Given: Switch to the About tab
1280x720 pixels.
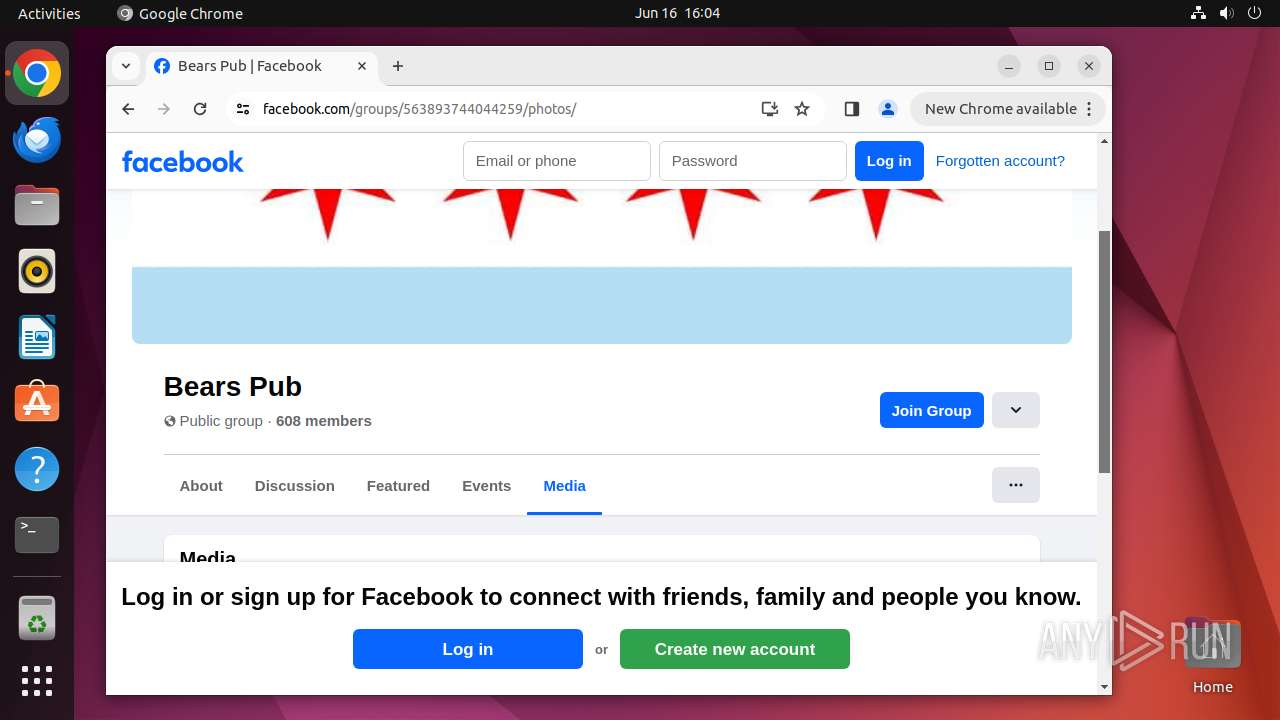Looking at the screenshot, I should pos(201,486).
